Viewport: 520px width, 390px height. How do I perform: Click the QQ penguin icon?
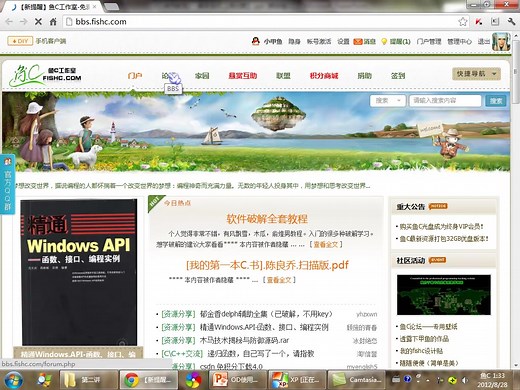tap(255, 41)
